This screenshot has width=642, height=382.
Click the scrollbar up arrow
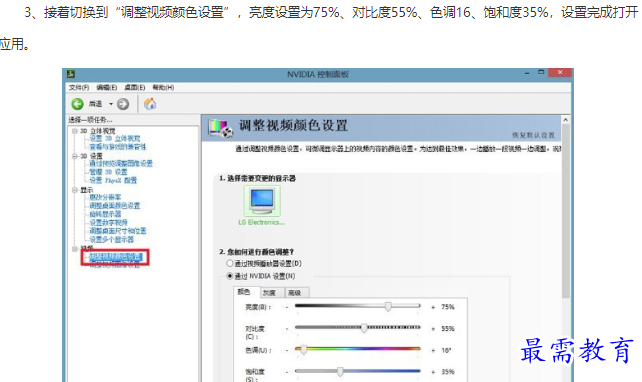[565, 120]
